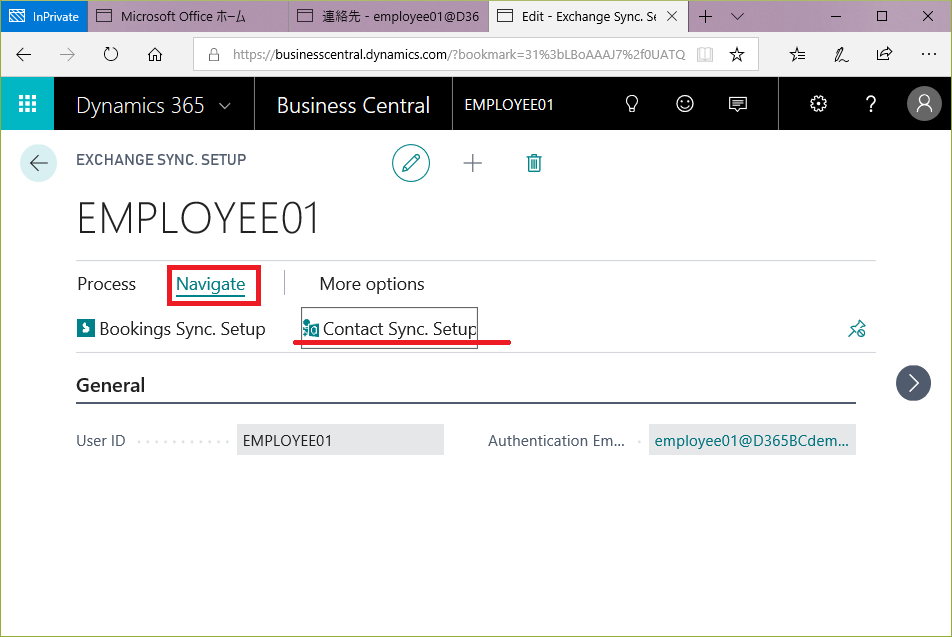This screenshot has height=637, width=952.
Task: Unpin the action bar pin icon
Action: (x=857, y=329)
